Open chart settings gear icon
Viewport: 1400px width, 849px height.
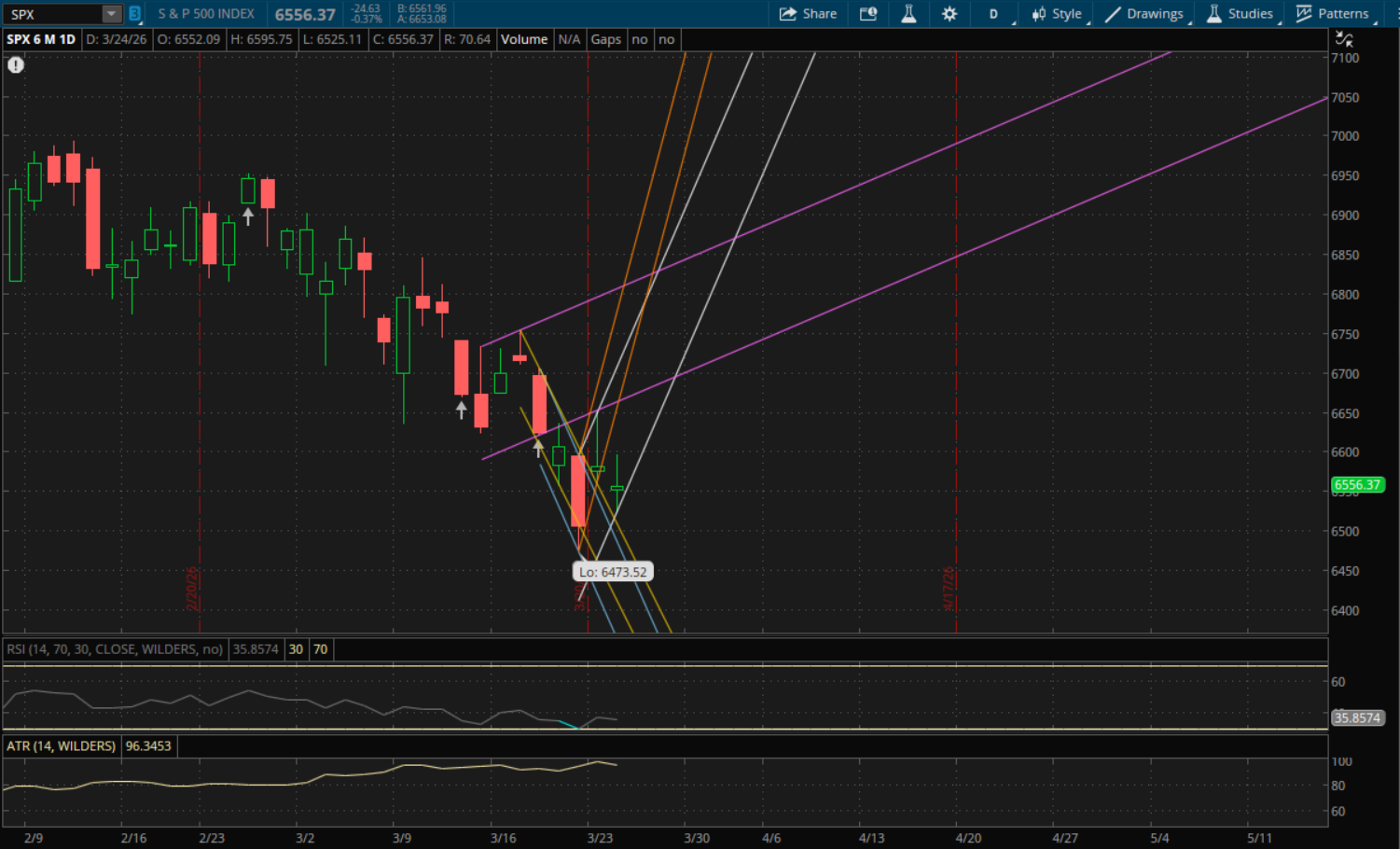(950, 14)
